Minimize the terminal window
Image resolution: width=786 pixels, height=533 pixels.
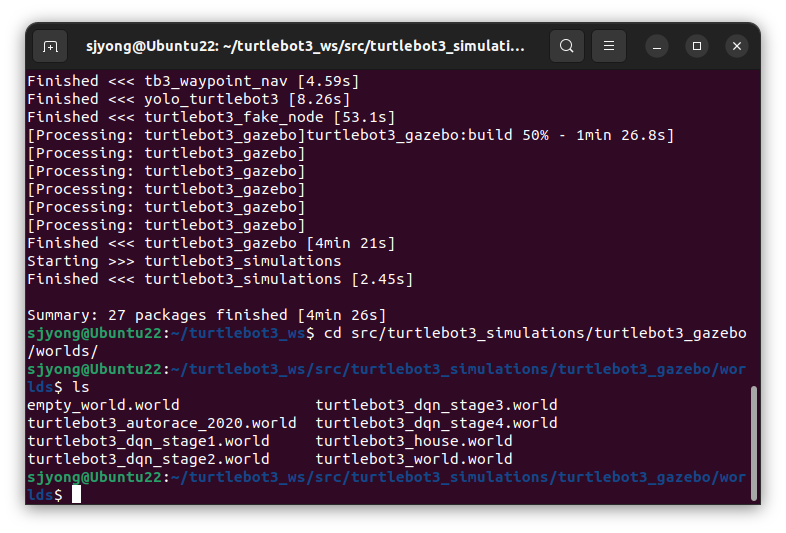pyautogui.click(x=657, y=46)
